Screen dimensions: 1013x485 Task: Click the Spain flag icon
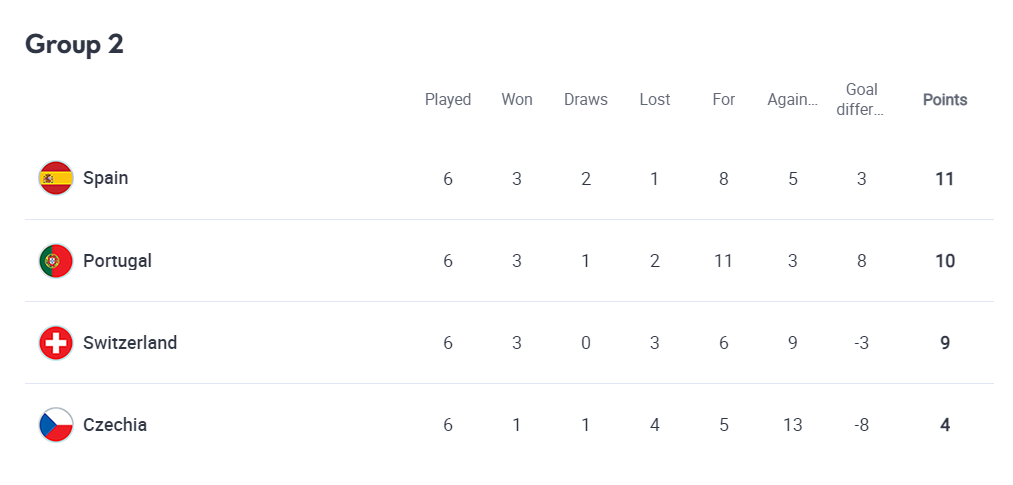(x=56, y=178)
